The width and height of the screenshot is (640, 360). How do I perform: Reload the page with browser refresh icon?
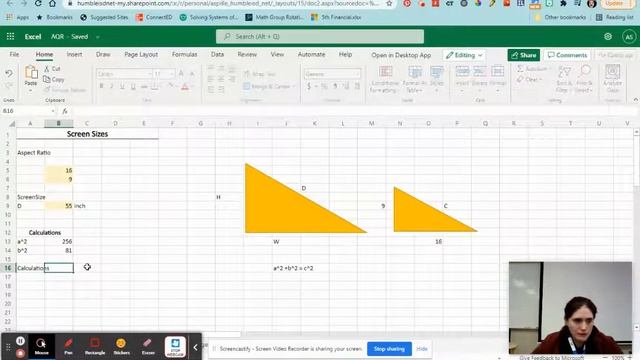coord(38,3)
